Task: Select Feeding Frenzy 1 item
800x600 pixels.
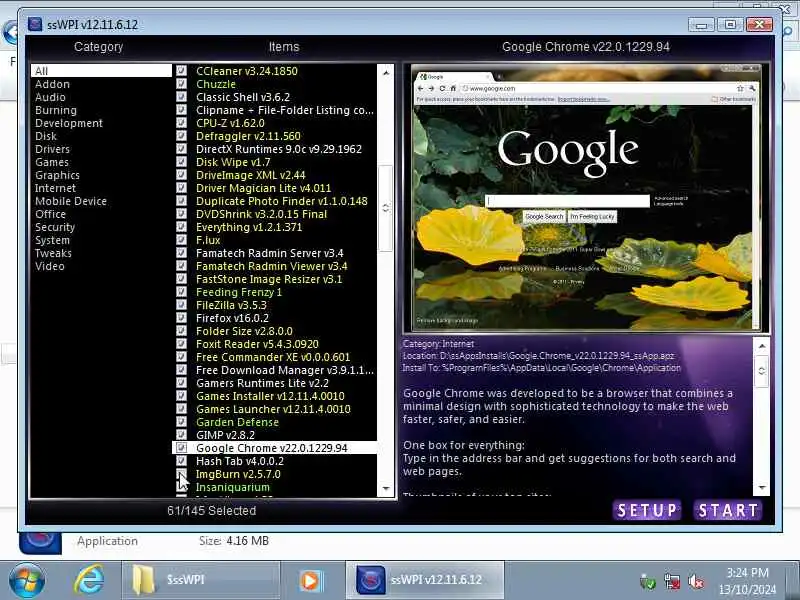Action: pos(239,292)
